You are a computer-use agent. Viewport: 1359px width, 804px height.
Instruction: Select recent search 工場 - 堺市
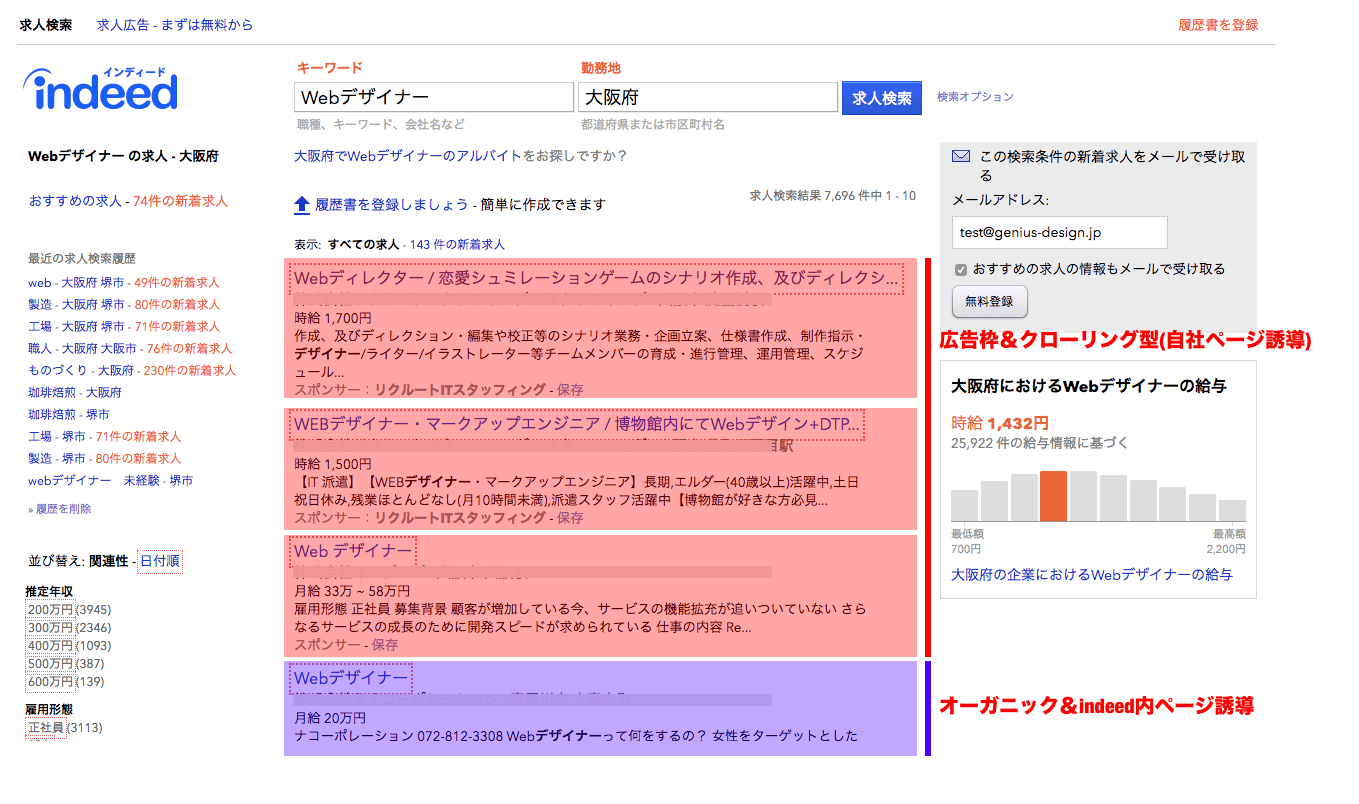click(56, 437)
